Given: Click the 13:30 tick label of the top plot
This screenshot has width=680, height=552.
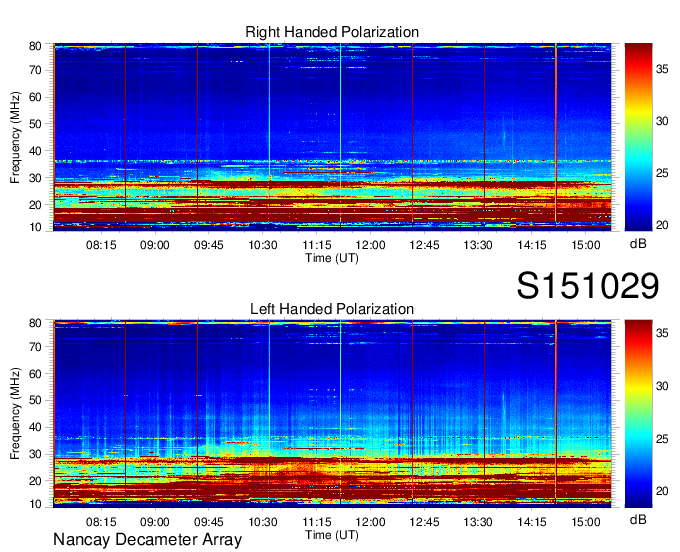Looking at the screenshot, I should 478,245.
